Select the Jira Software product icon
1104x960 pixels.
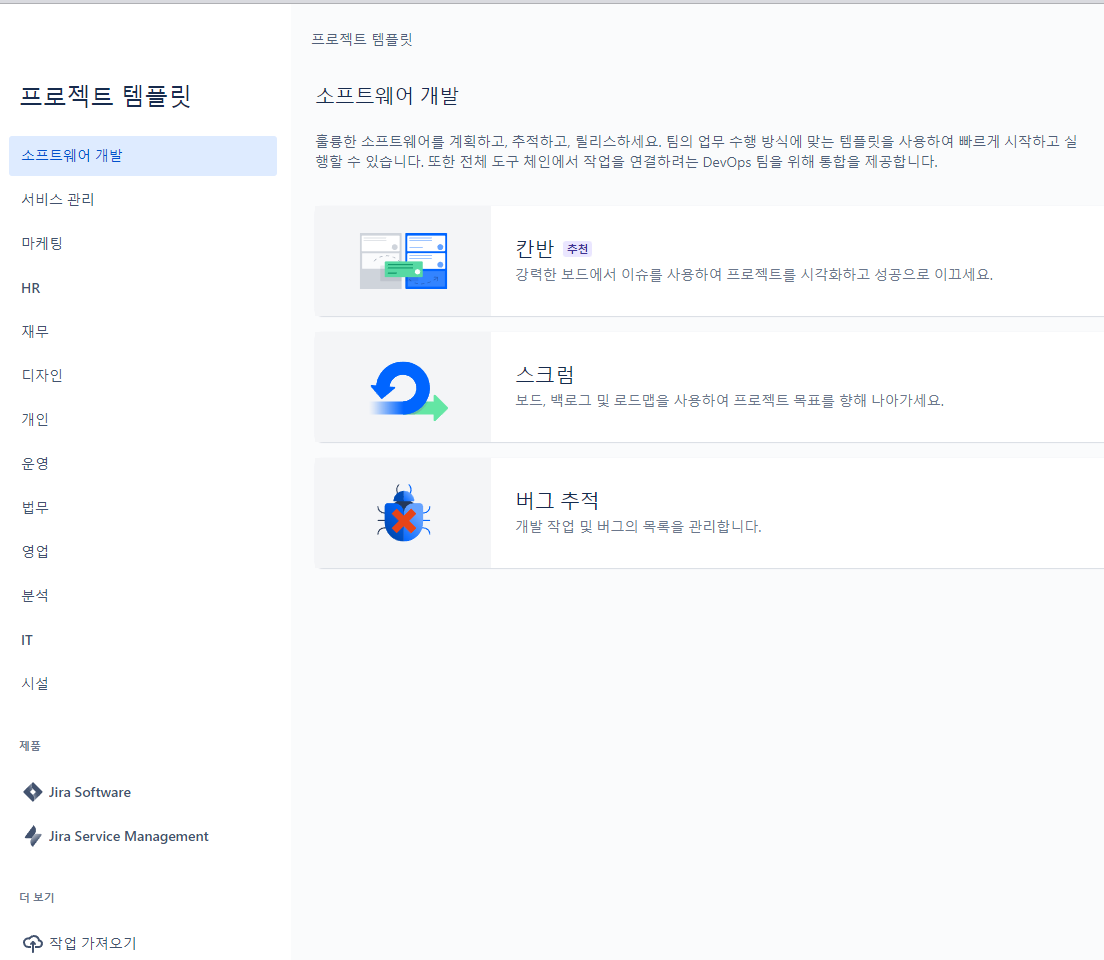click(31, 792)
